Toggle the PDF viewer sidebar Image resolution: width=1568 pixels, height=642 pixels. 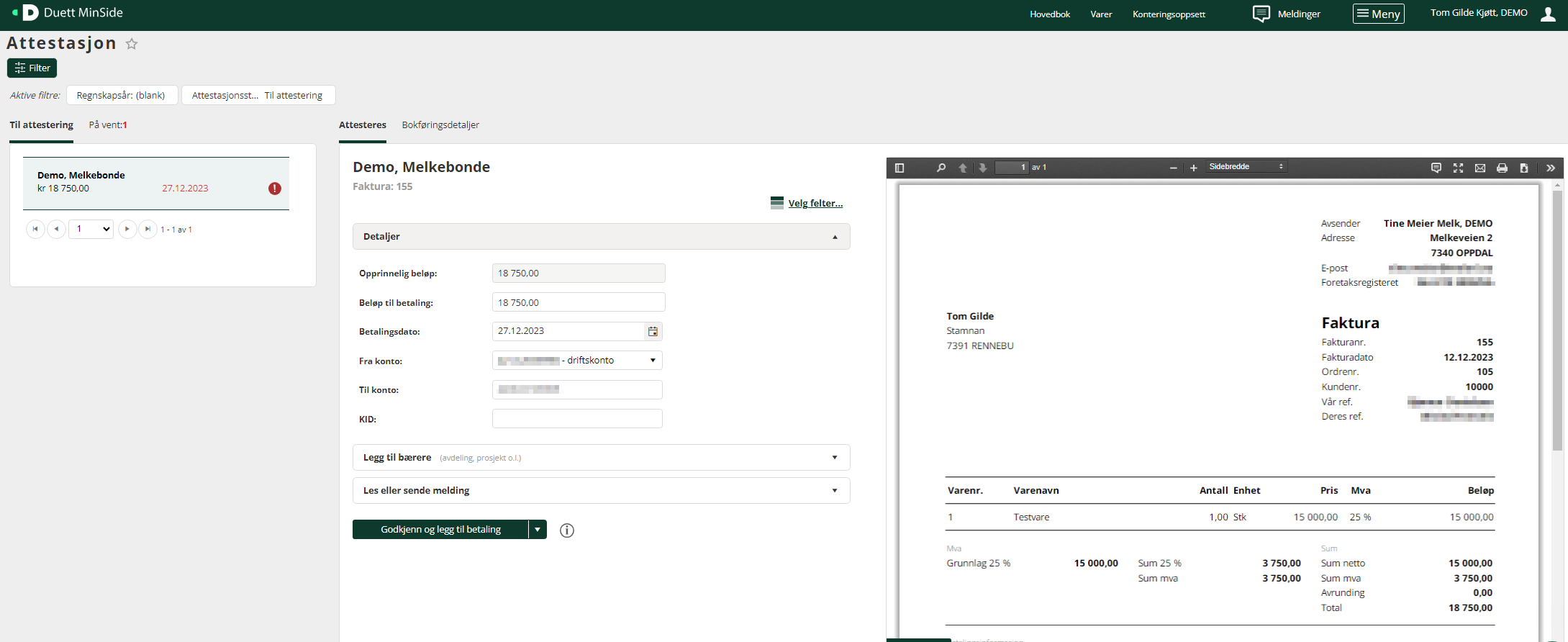point(899,168)
